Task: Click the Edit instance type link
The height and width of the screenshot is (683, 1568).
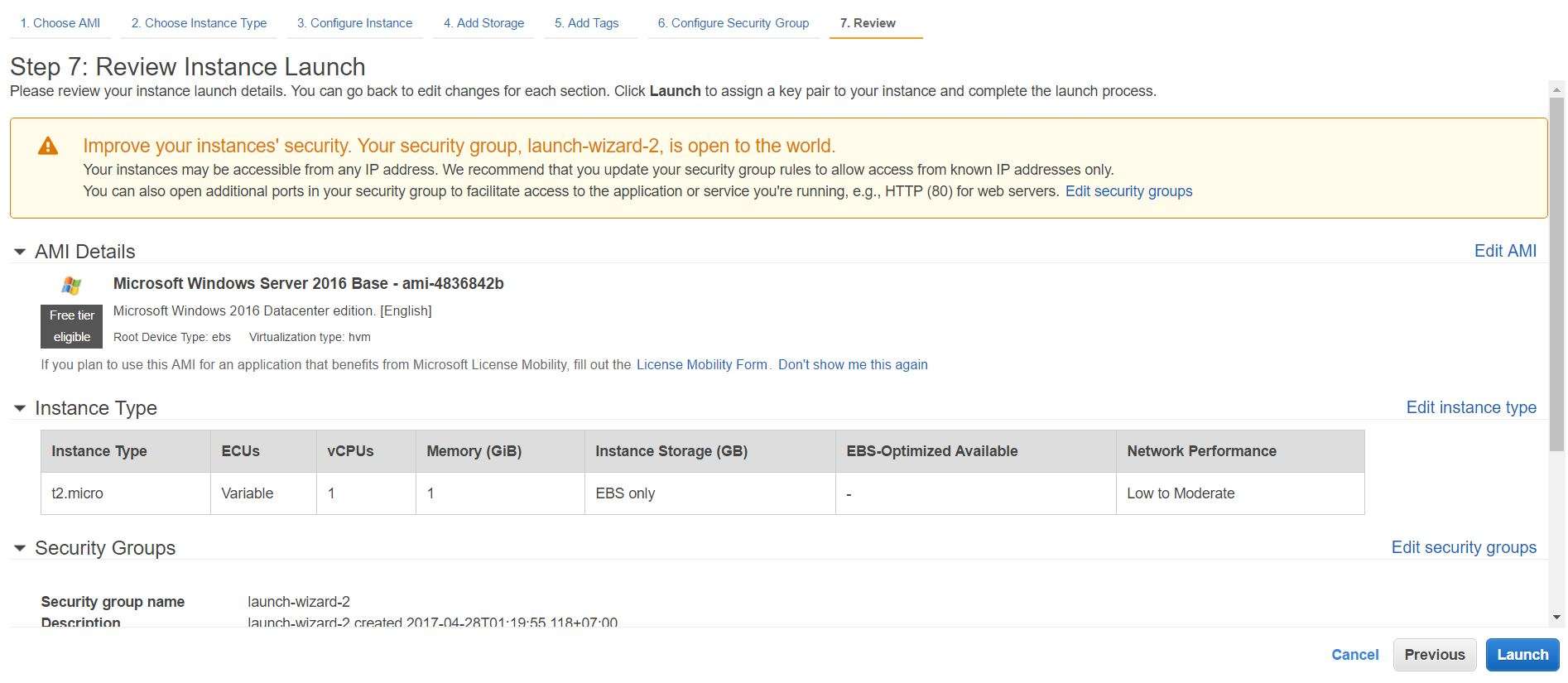Action: pos(1470,407)
